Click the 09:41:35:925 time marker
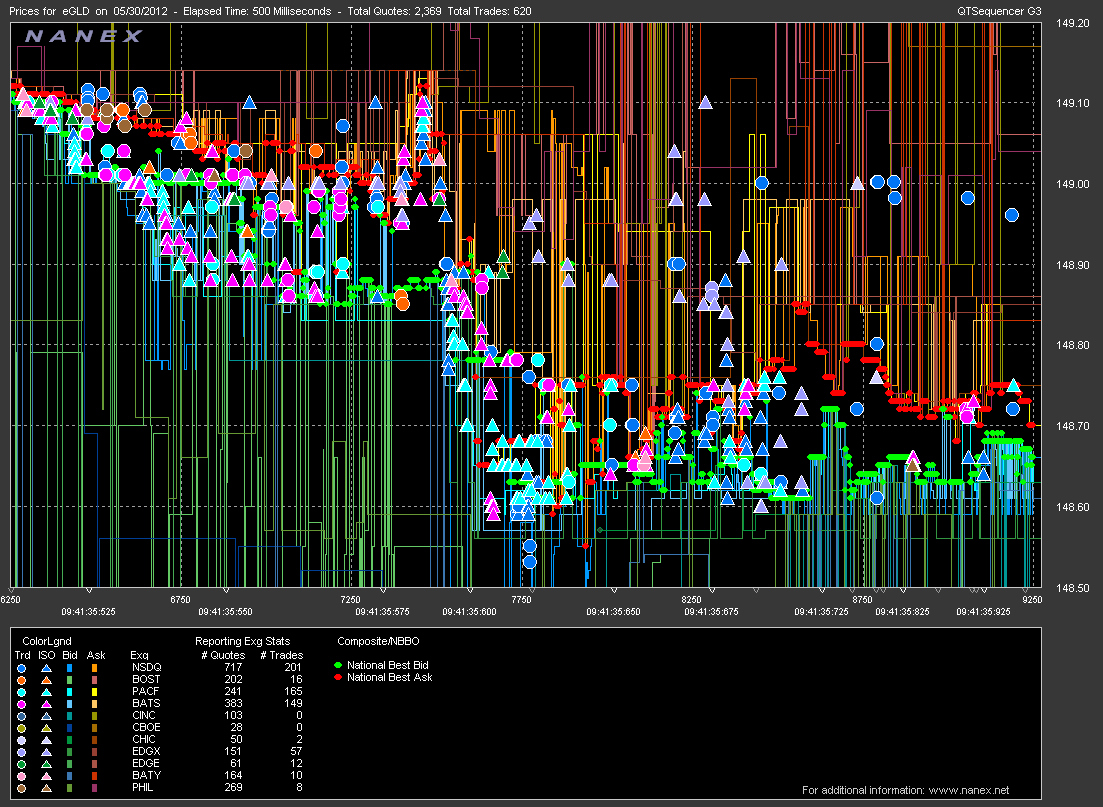The width and height of the screenshot is (1103, 807). point(983,611)
